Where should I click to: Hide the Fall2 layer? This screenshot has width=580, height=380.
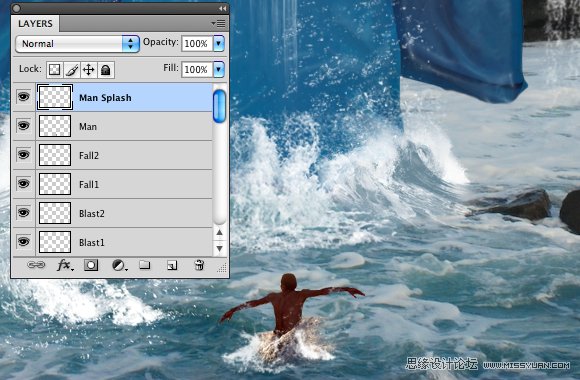pos(23,155)
